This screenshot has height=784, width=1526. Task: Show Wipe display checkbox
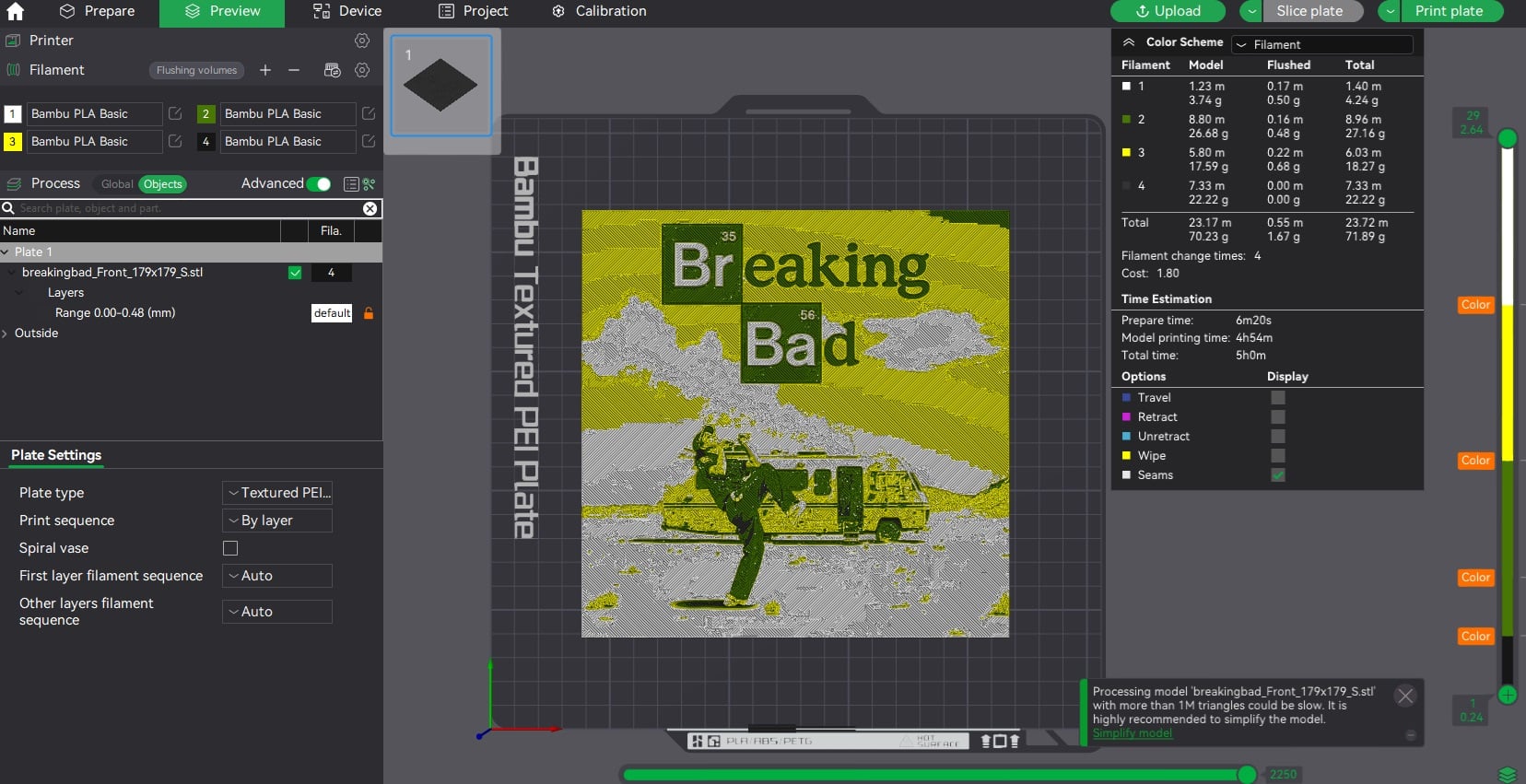[x=1278, y=456]
